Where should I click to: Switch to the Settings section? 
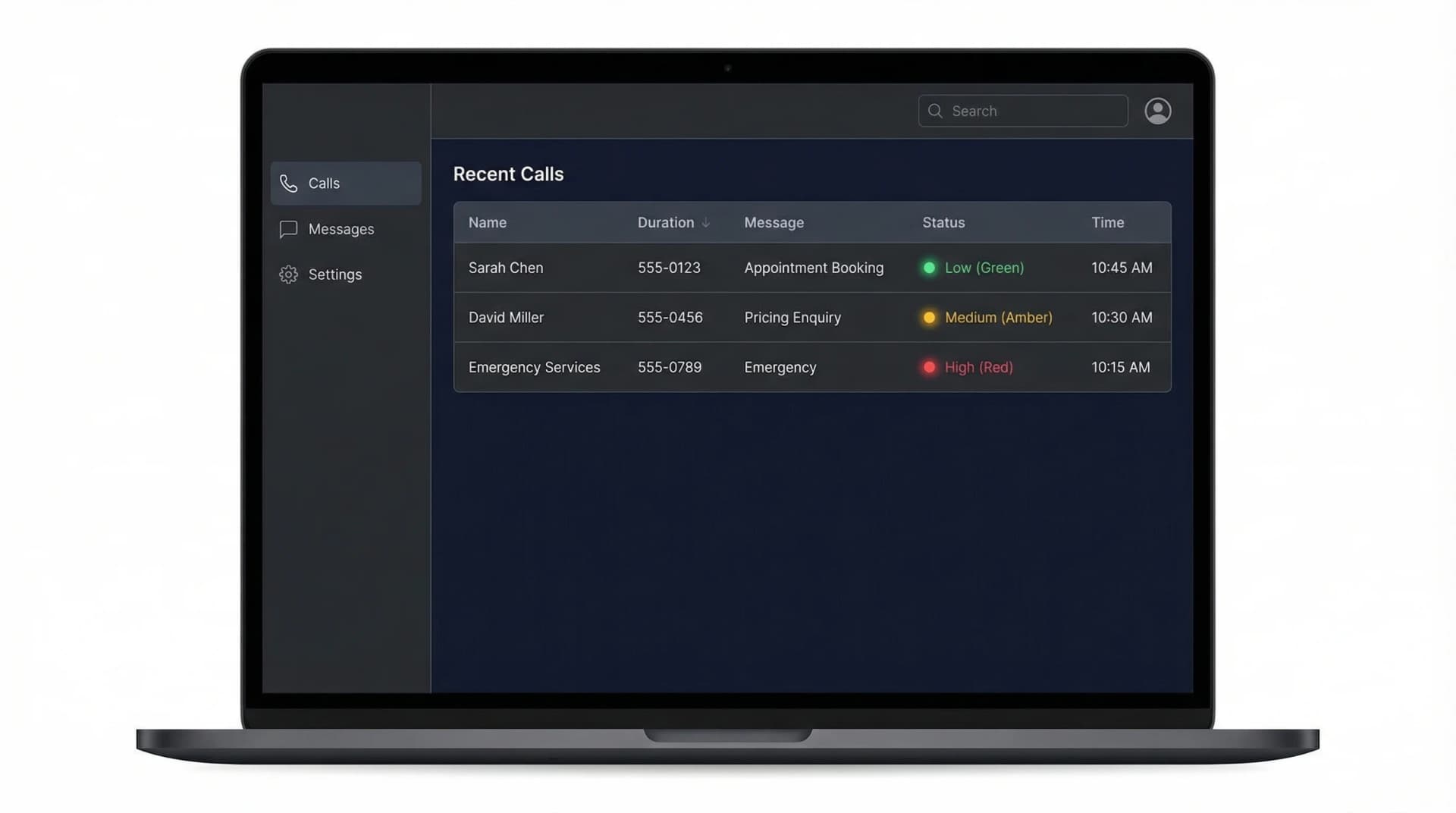[x=334, y=275]
